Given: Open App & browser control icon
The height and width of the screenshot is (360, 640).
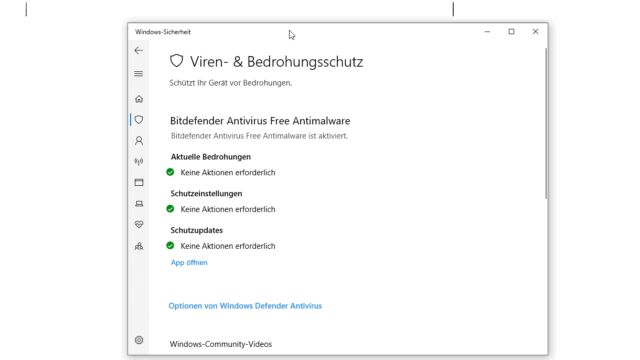Looking at the screenshot, I should [x=139, y=182].
